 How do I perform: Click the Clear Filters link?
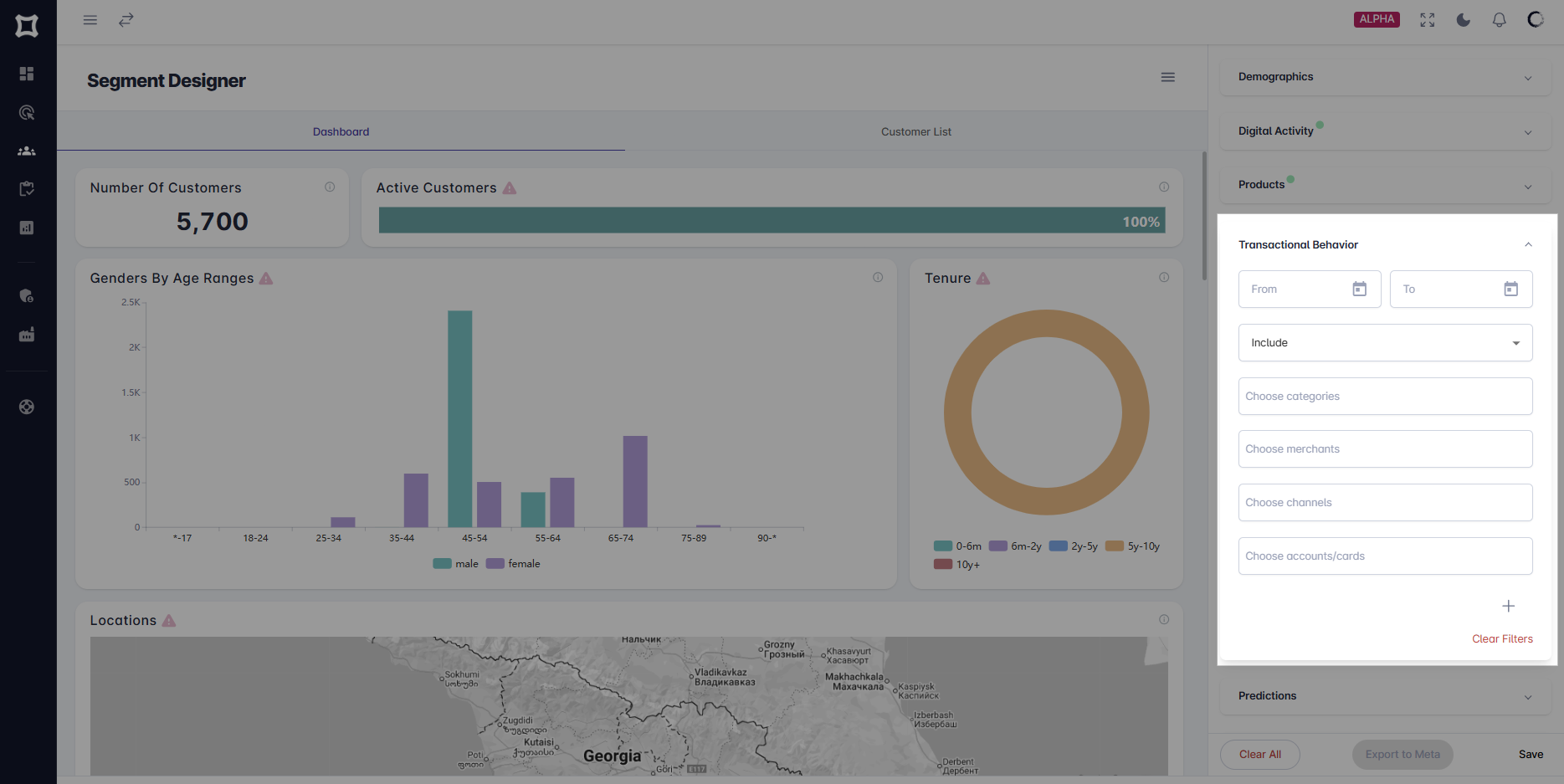point(1502,638)
